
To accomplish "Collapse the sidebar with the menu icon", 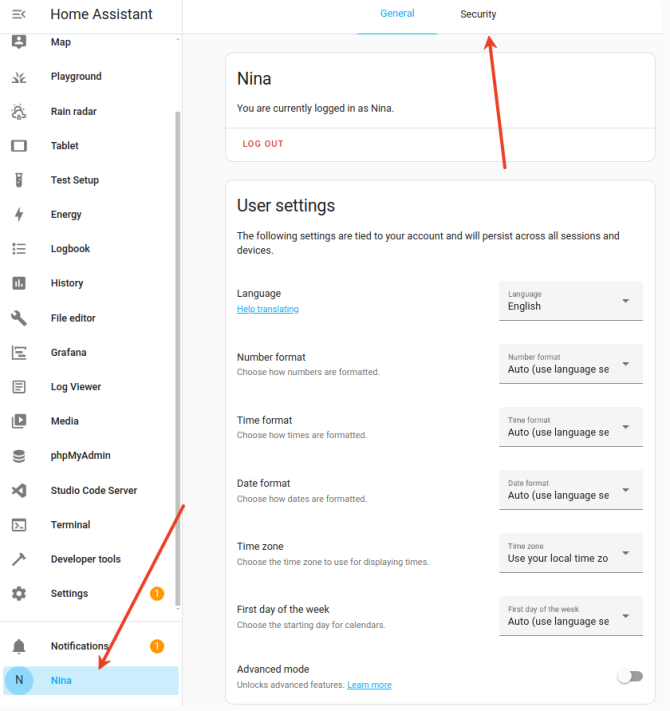I will [19, 15].
